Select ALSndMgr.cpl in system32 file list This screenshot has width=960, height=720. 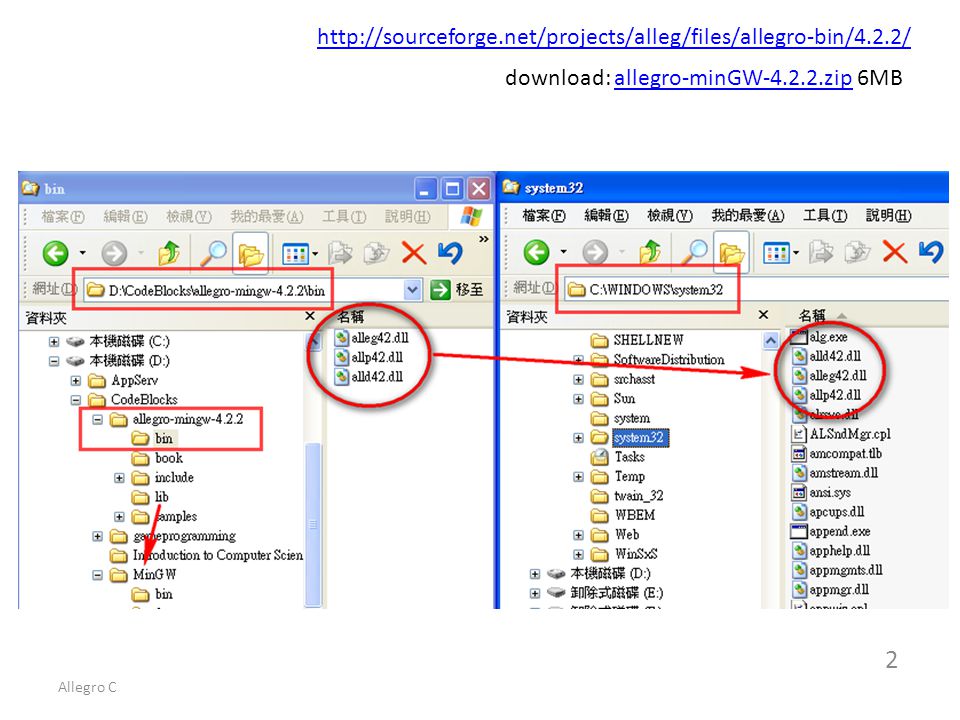[x=842, y=434]
